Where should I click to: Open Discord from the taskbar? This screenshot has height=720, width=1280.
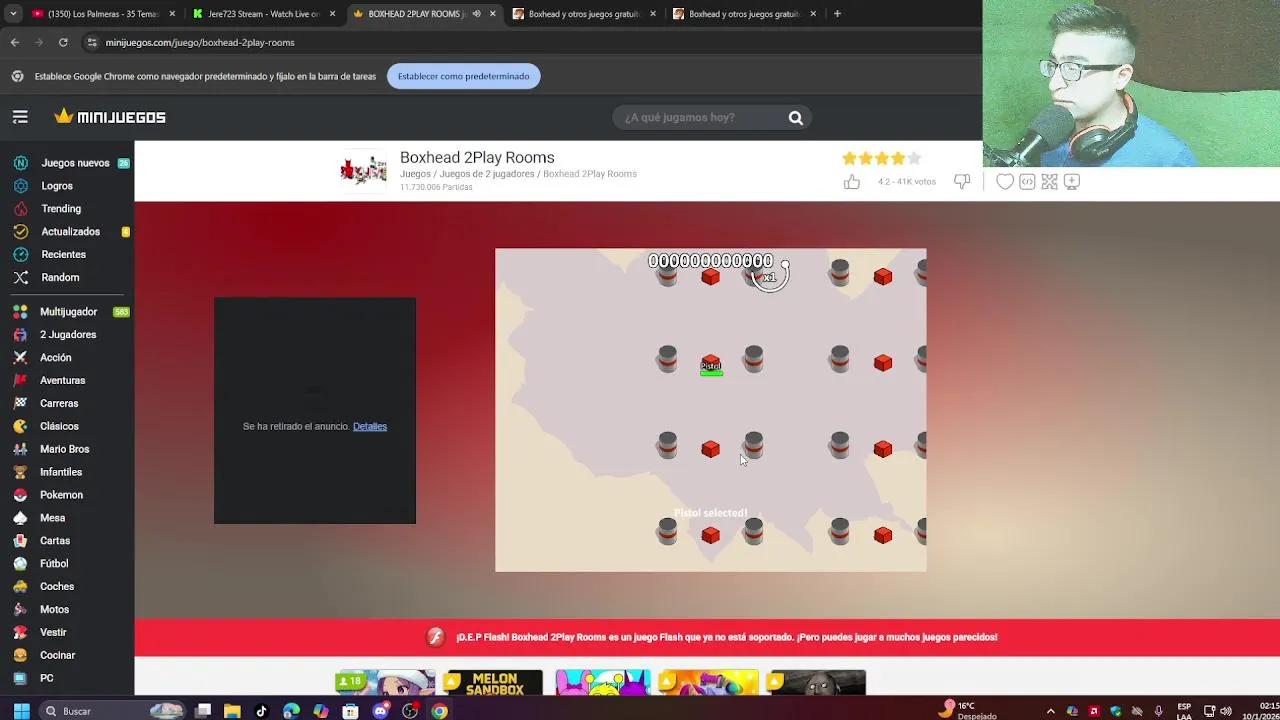click(380, 711)
